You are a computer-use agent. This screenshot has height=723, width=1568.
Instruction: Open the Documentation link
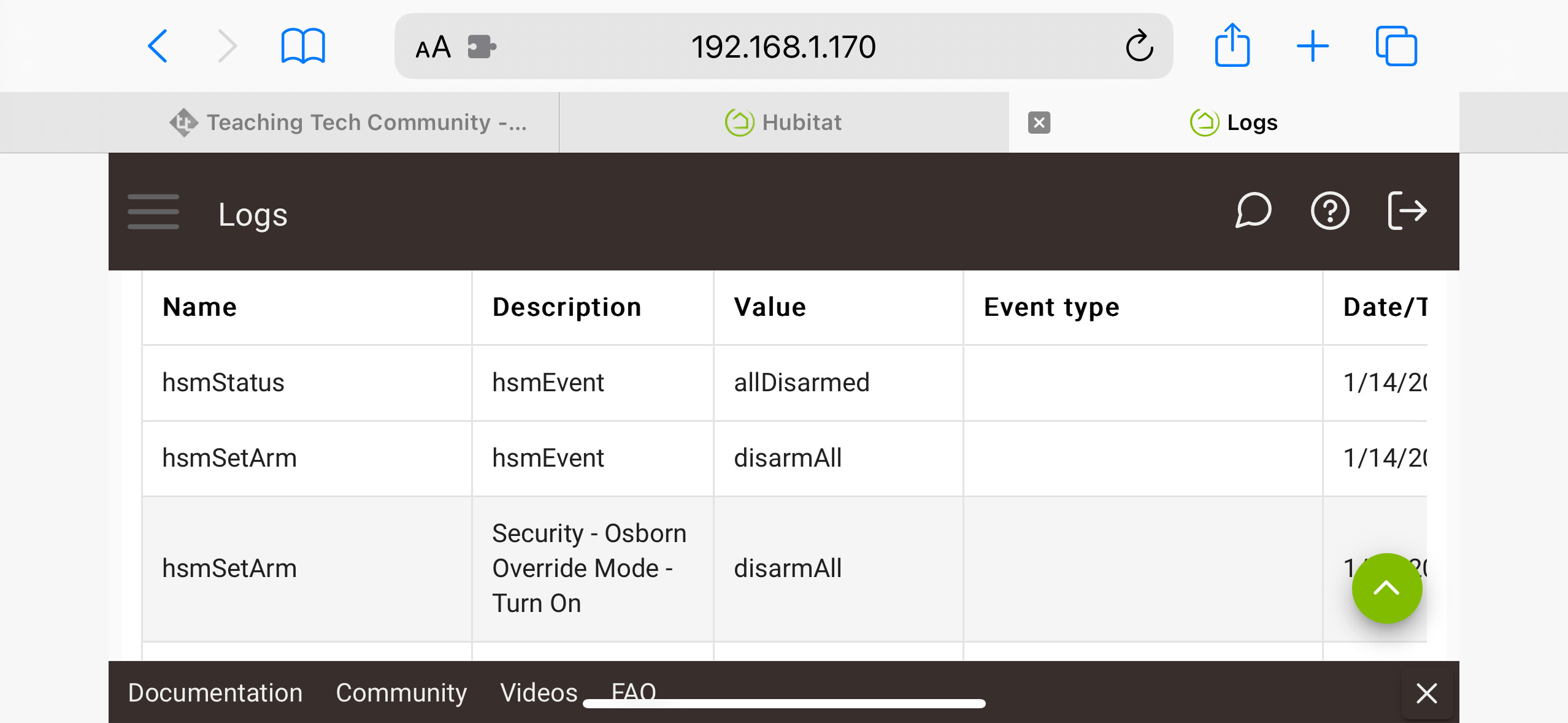click(215, 692)
